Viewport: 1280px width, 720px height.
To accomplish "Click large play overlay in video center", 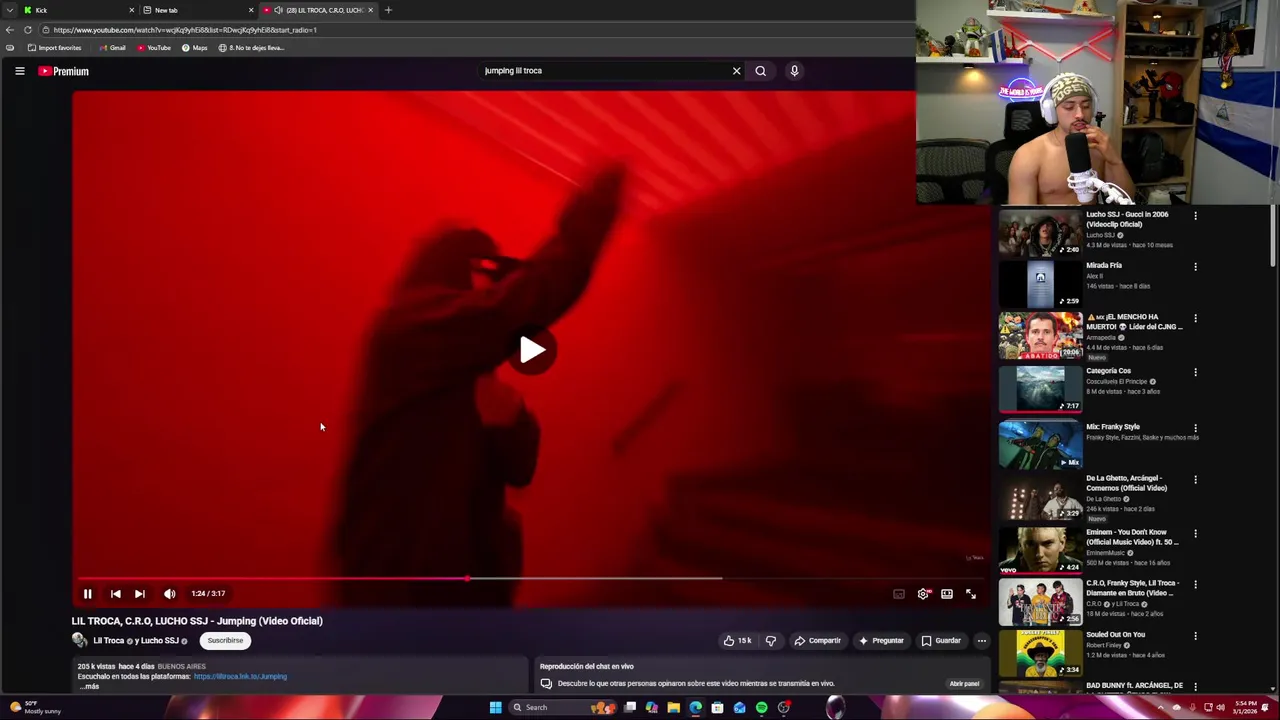I will (532, 350).
